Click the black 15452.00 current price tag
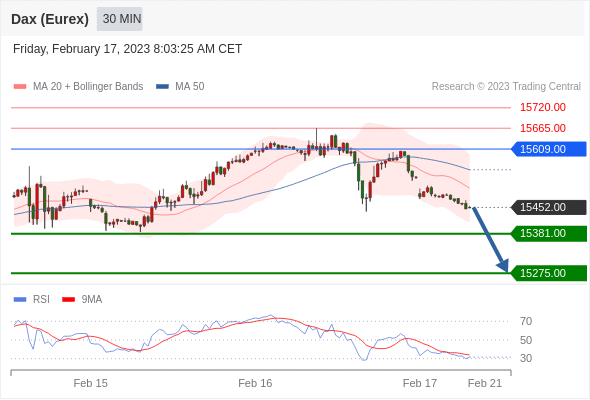This screenshot has width=590, height=400. point(549,207)
